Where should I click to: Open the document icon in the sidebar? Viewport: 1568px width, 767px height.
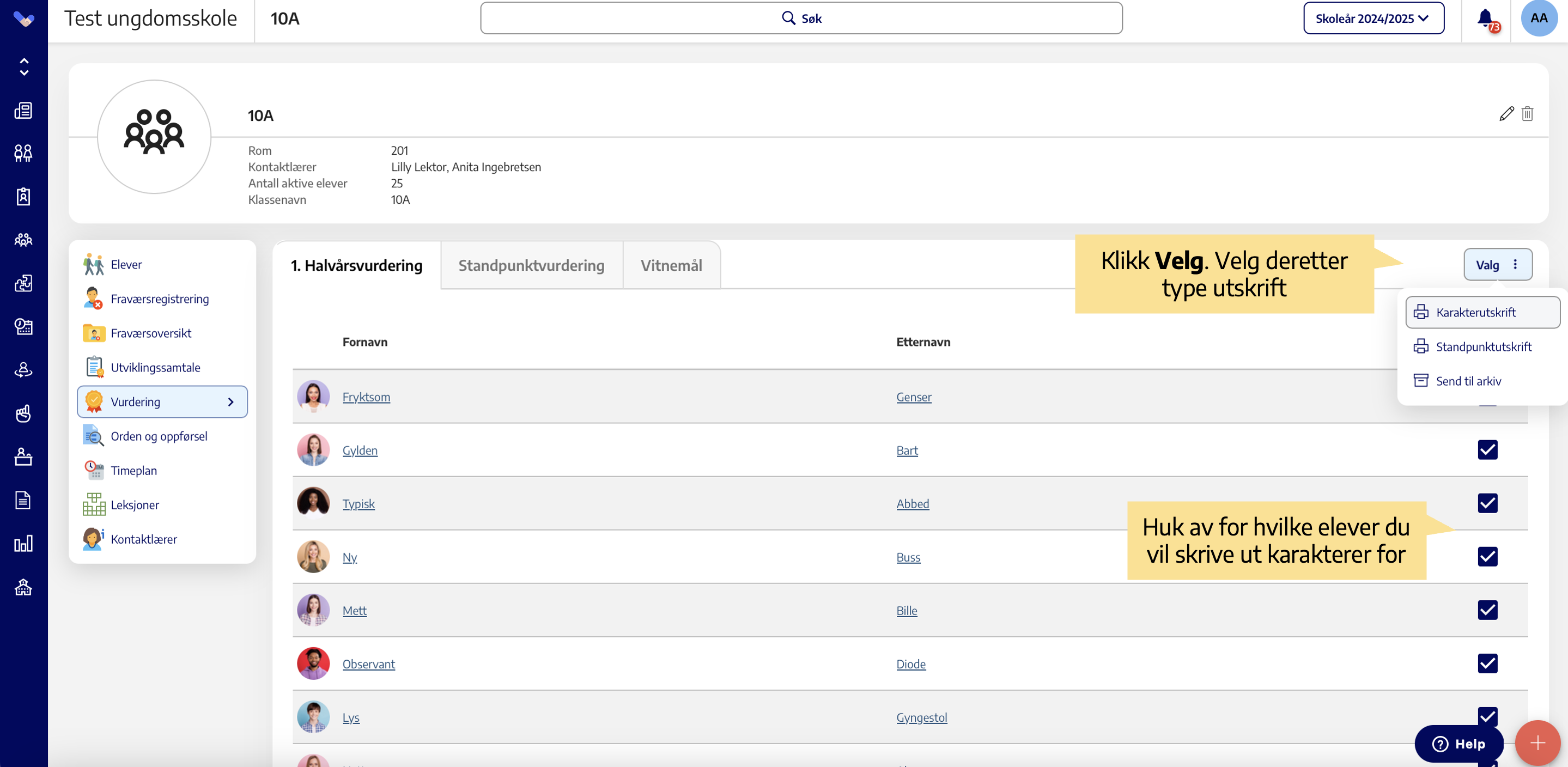[x=24, y=500]
